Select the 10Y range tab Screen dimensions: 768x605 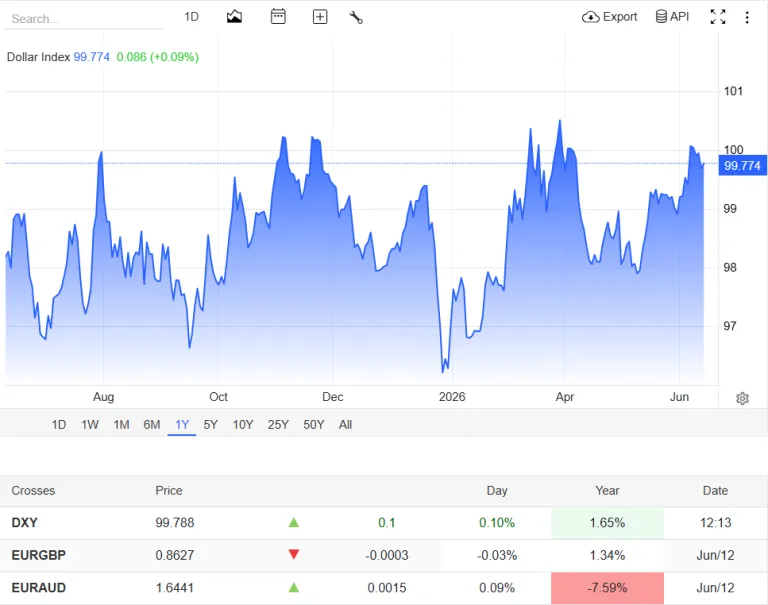point(243,425)
